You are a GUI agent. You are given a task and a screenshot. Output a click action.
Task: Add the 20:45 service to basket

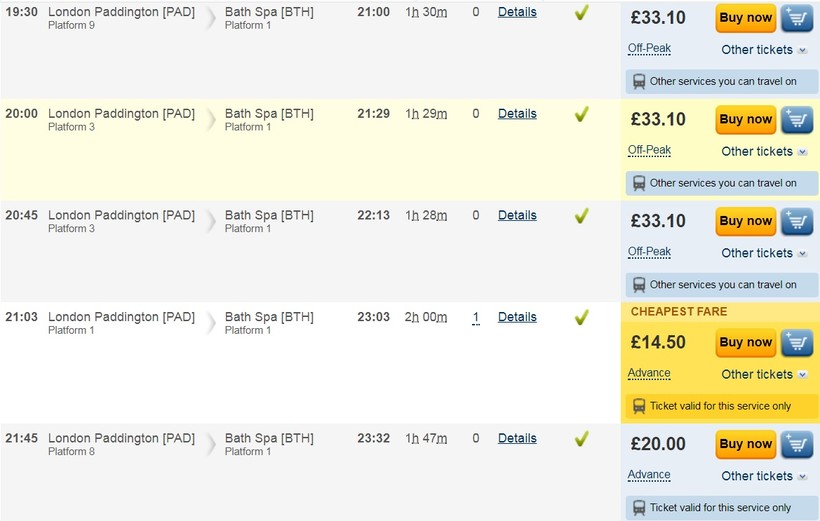[797, 222]
